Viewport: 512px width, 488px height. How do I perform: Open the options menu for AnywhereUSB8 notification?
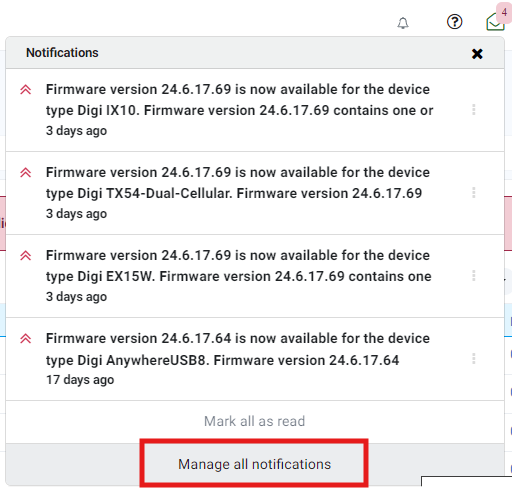[474, 359]
